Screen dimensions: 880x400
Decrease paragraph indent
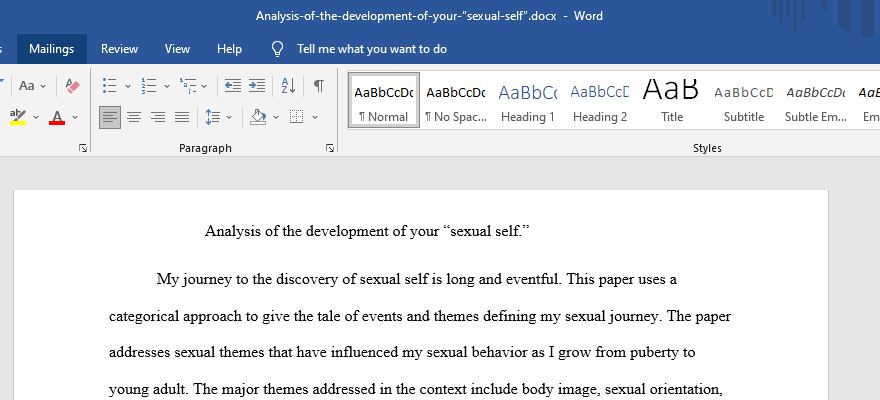pos(233,86)
